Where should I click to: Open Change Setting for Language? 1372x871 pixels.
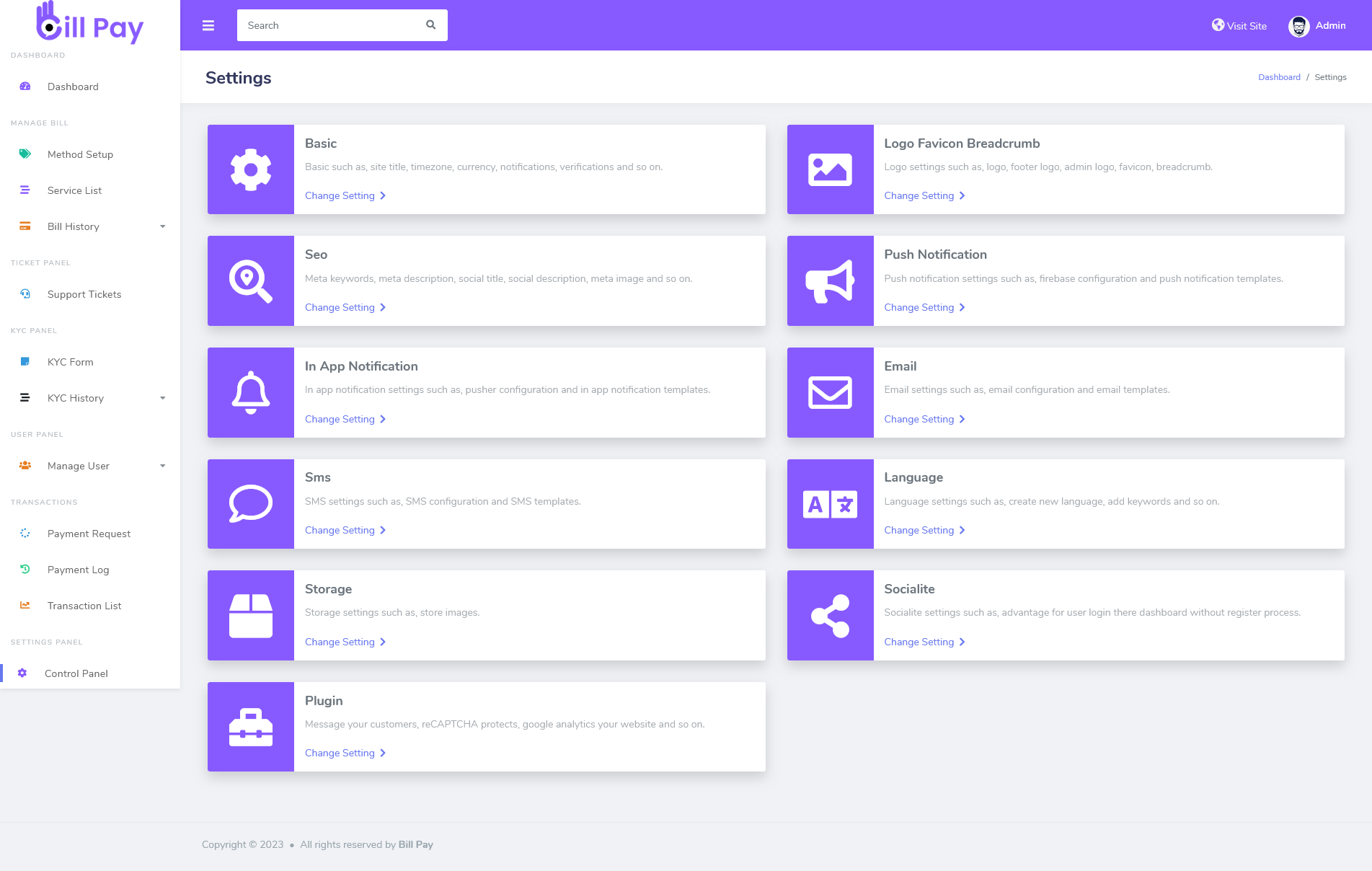(925, 530)
